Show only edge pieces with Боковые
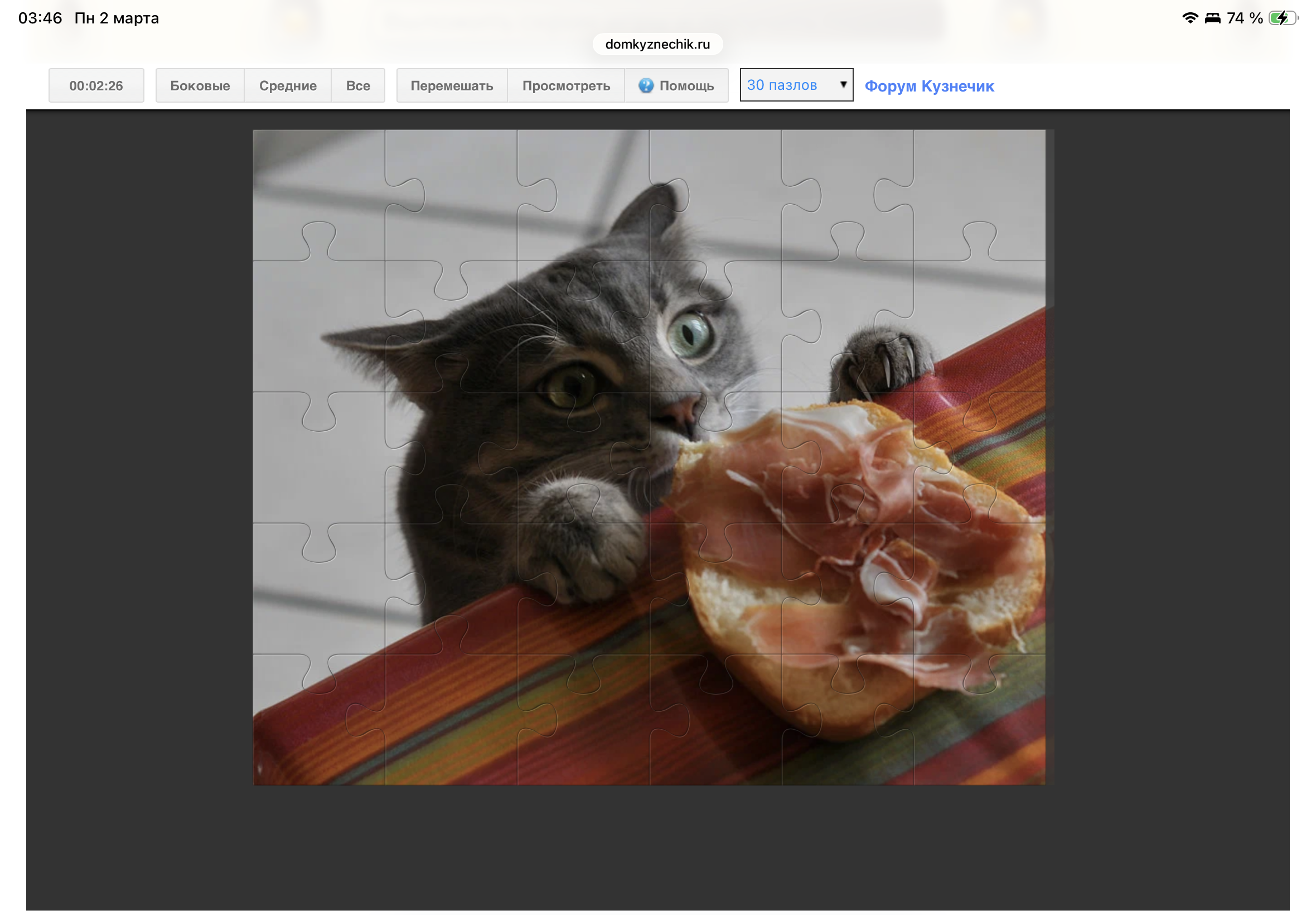1316x915 pixels. coord(200,85)
